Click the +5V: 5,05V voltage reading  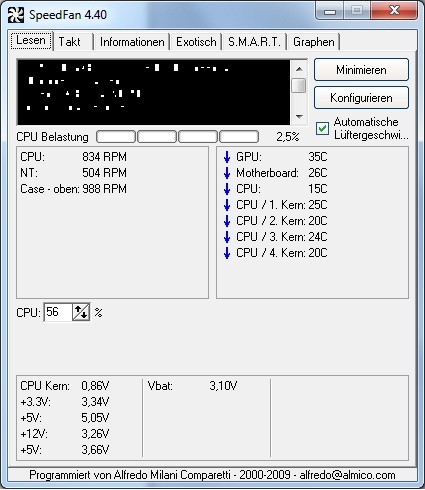tap(65, 418)
